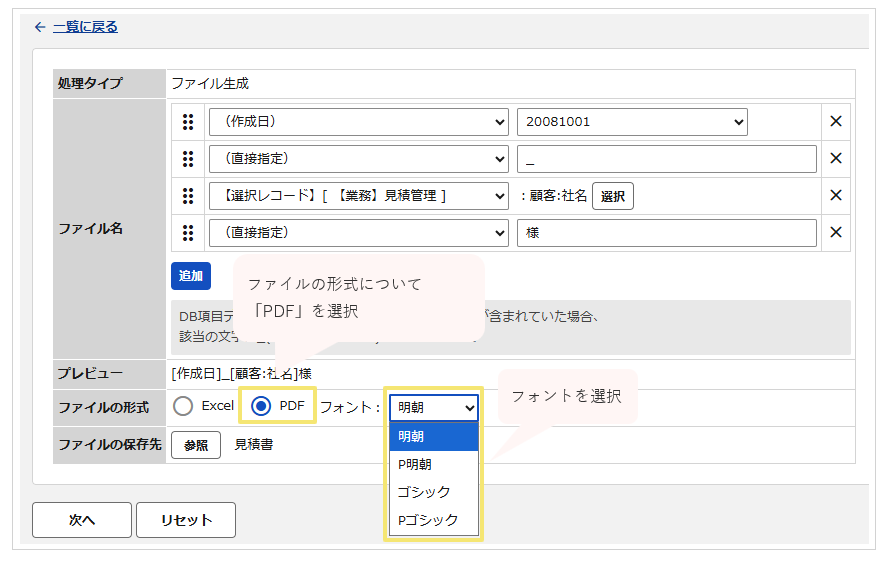Grab the drag handle of the (作成日) row
Image resolution: width=891 pixels, height=564 pixels.
tap(188, 122)
